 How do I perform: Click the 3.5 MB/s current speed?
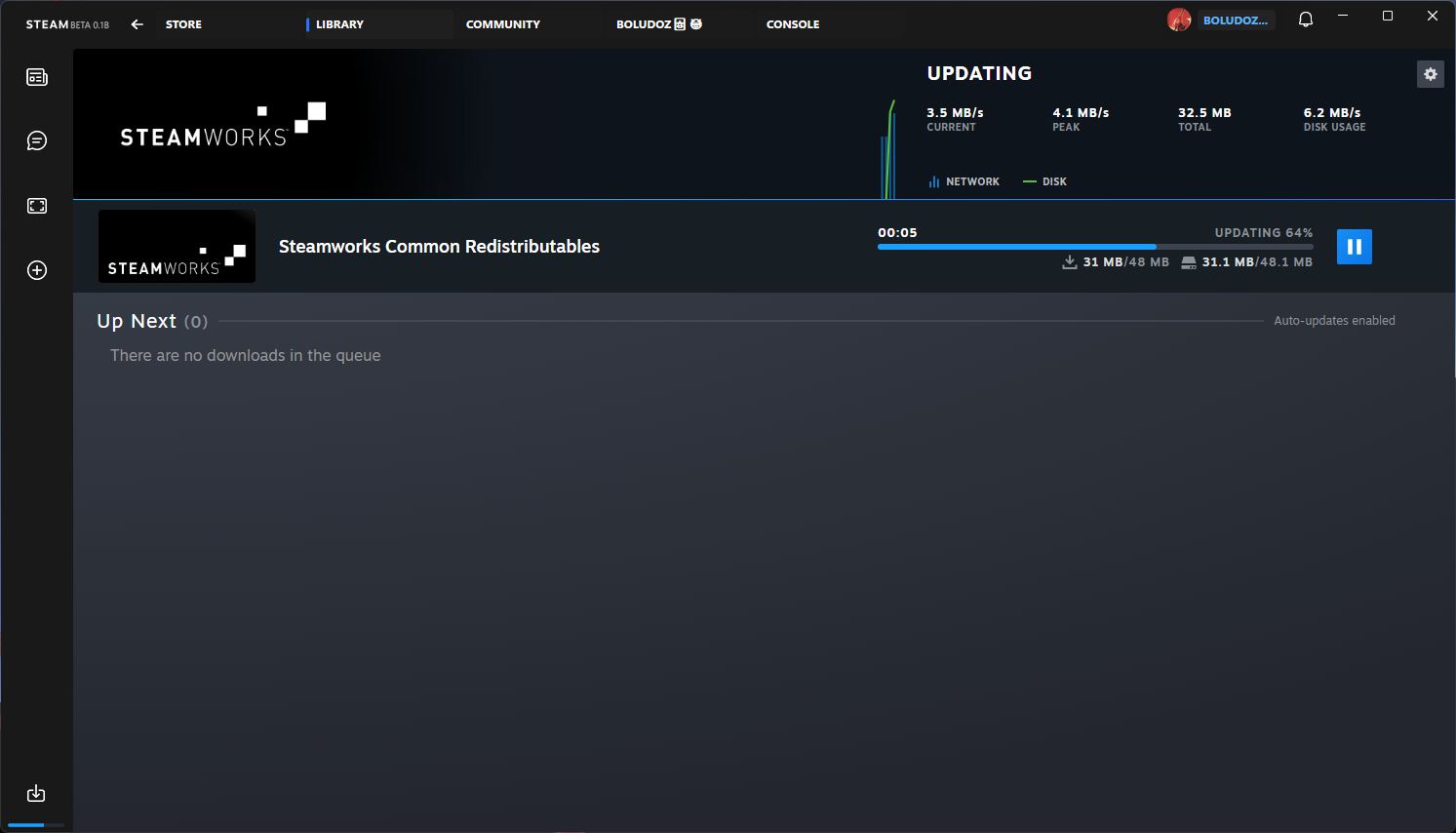click(955, 113)
